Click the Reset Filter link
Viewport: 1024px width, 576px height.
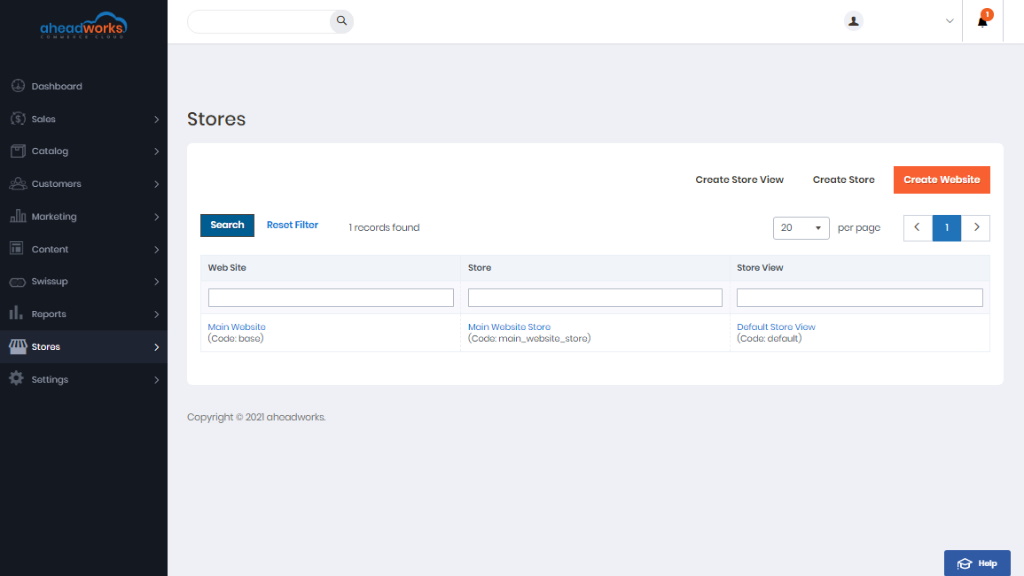[x=292, y=225]
